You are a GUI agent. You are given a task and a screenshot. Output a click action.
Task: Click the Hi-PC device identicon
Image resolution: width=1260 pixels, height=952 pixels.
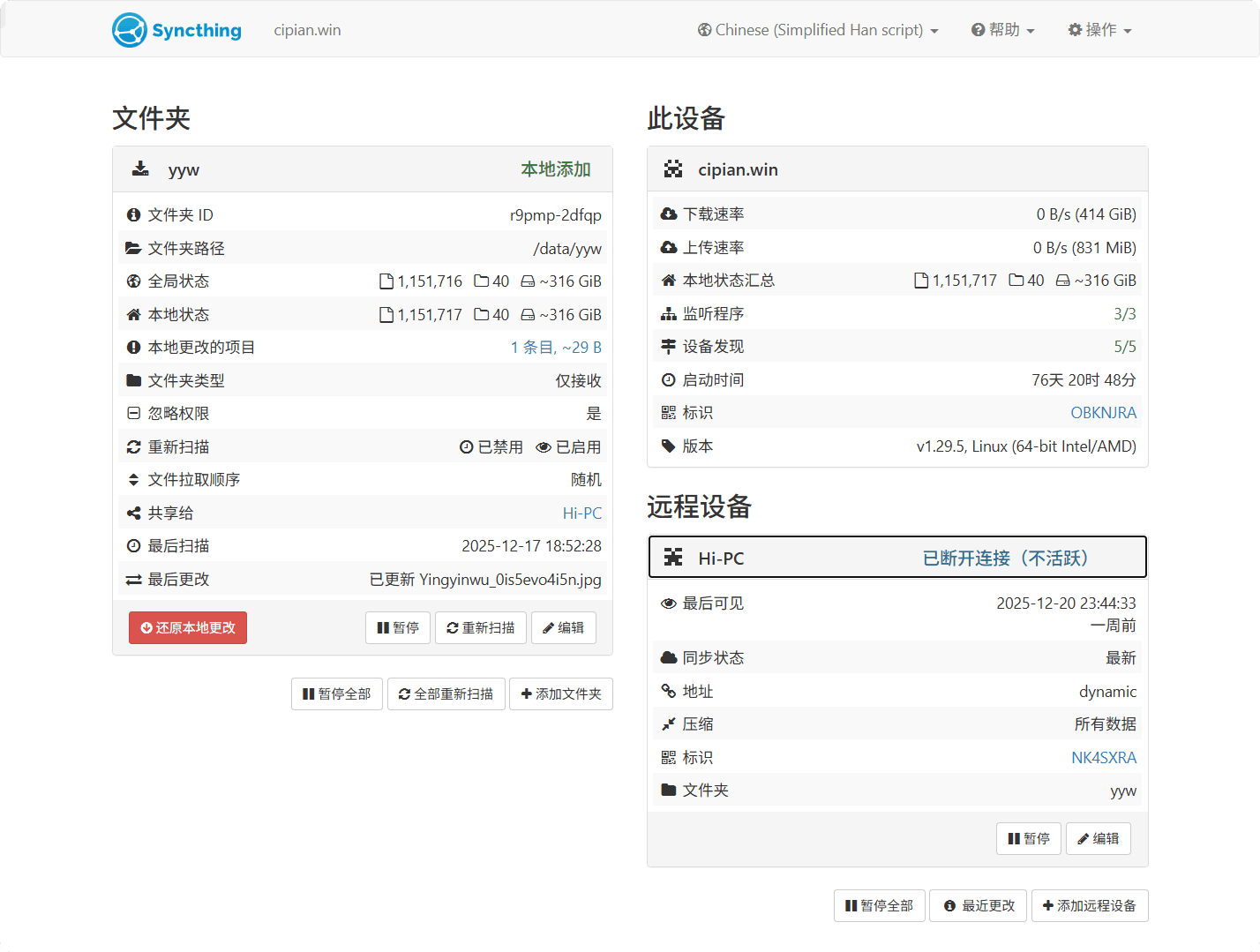[x=673, y=558]
